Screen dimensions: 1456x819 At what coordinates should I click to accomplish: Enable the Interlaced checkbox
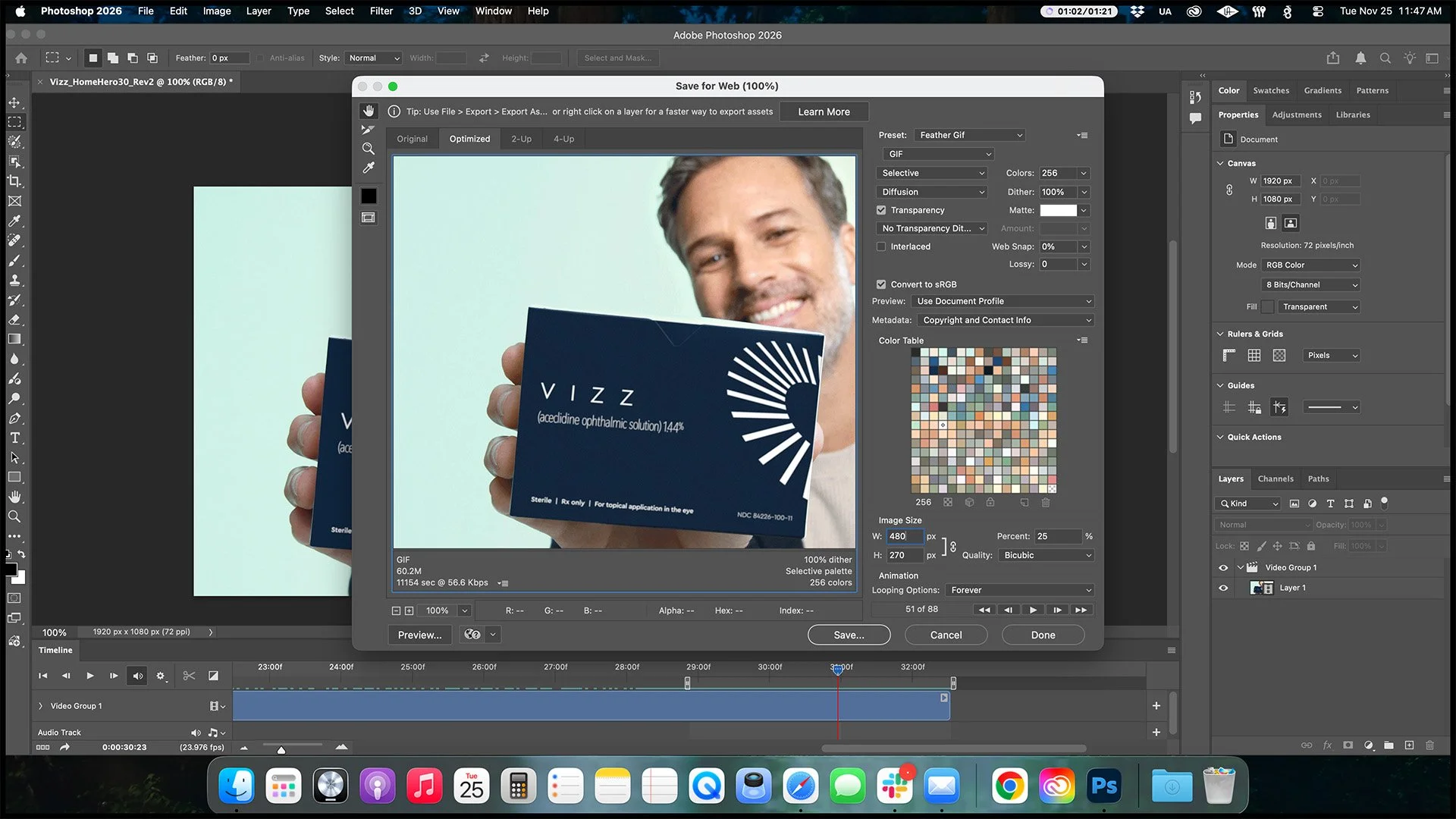pos(881,246)
